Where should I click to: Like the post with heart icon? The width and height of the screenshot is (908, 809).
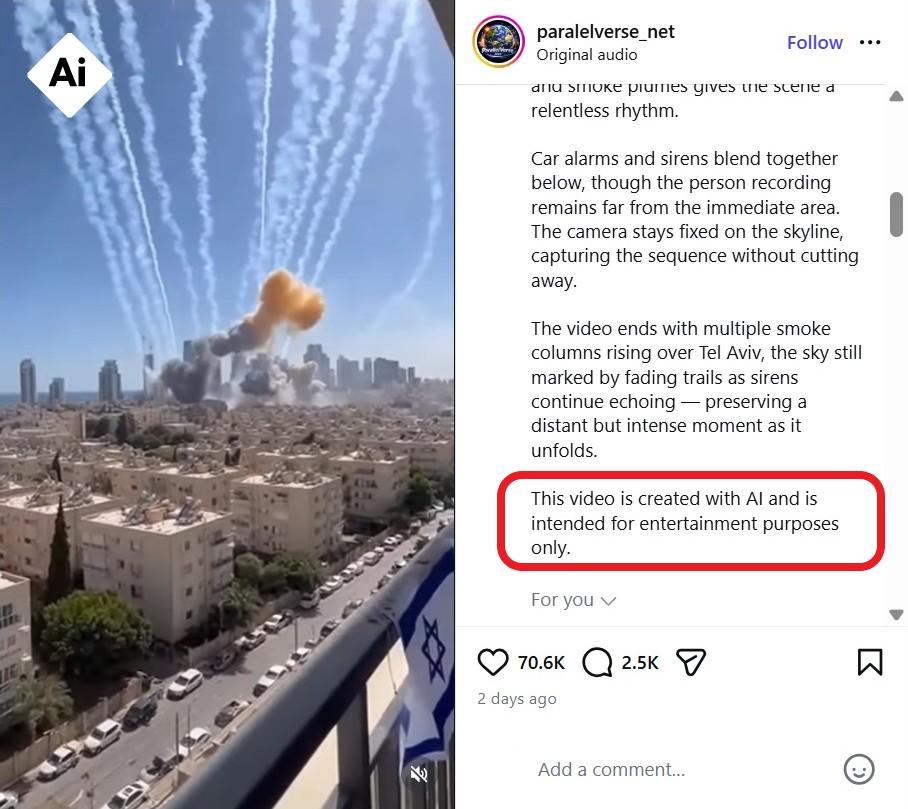493,662
